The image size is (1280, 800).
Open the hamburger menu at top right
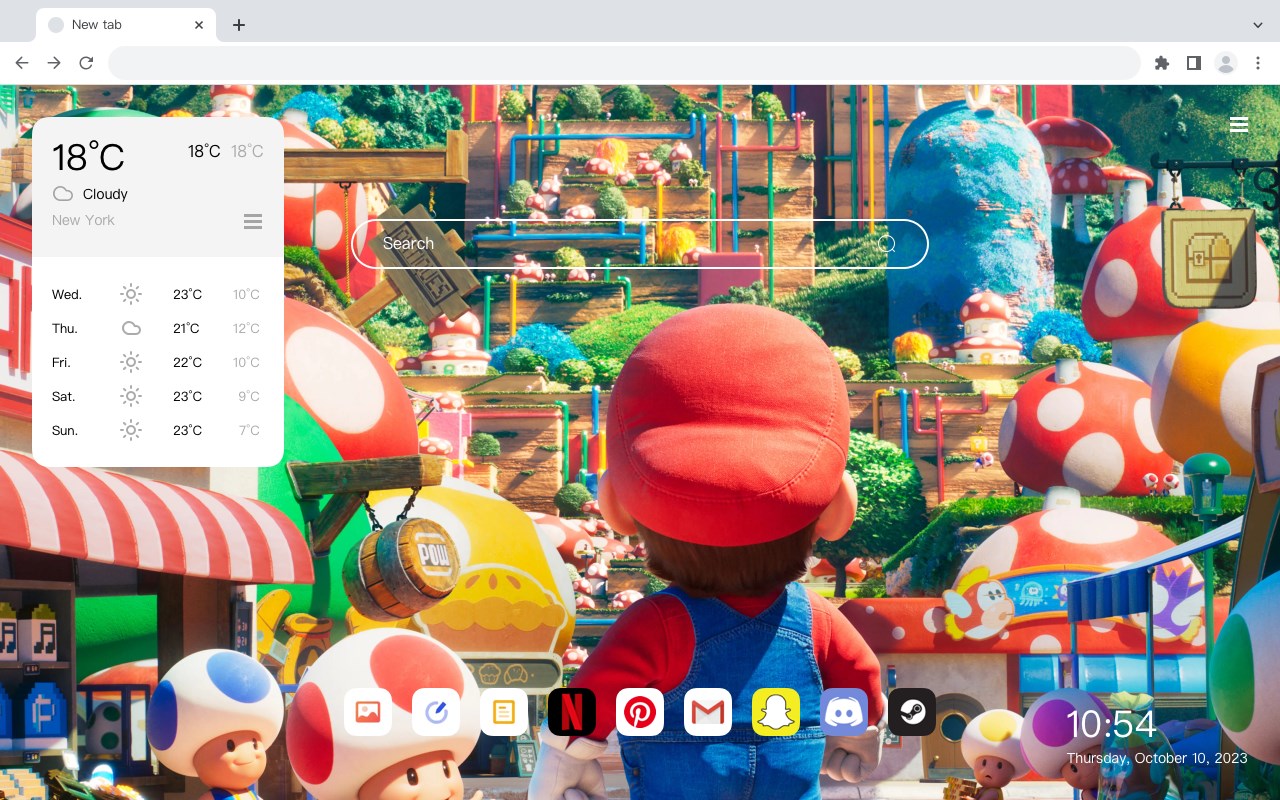click(1239, 125)
